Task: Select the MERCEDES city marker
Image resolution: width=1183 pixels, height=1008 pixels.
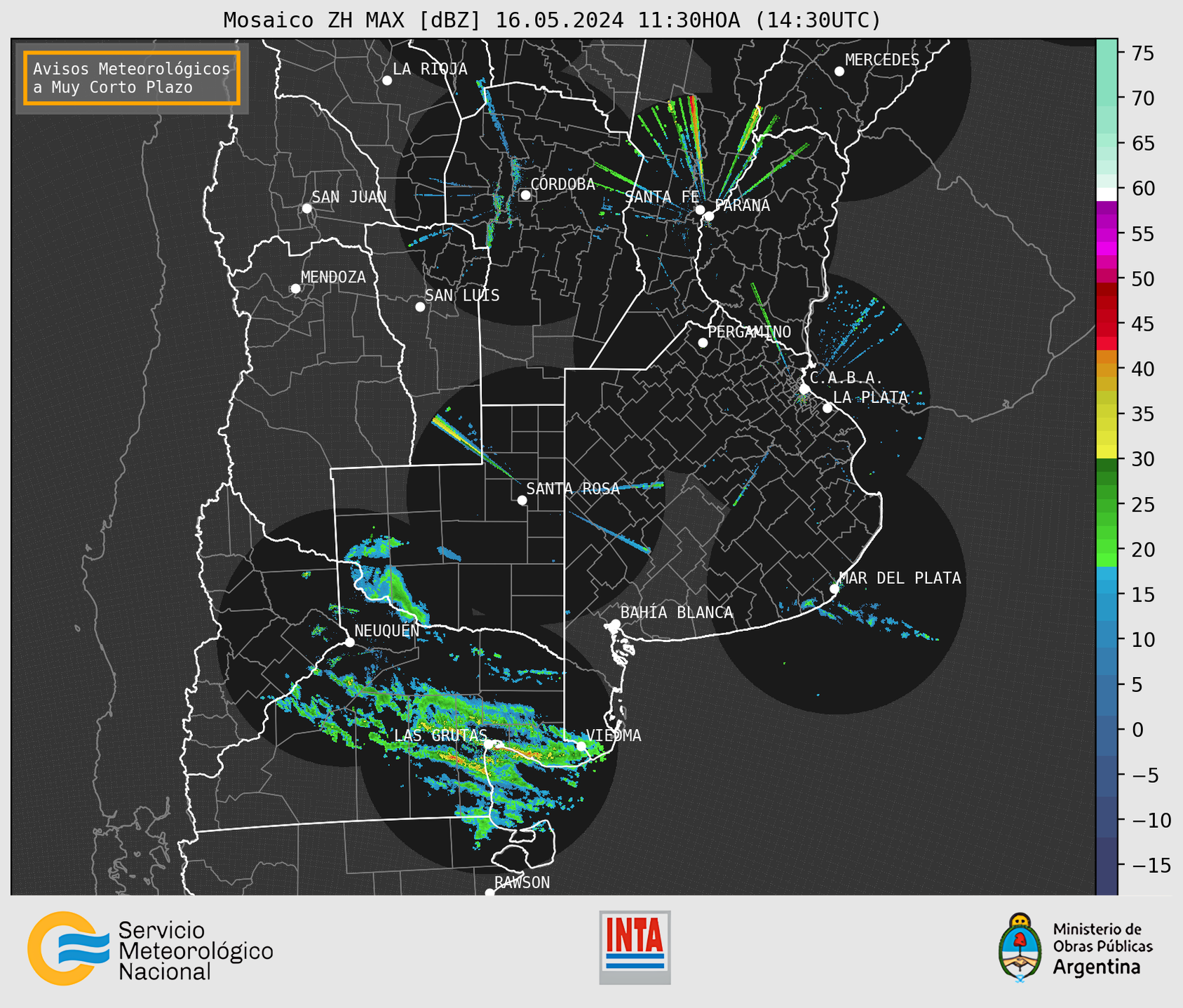Action: [839, 71]
